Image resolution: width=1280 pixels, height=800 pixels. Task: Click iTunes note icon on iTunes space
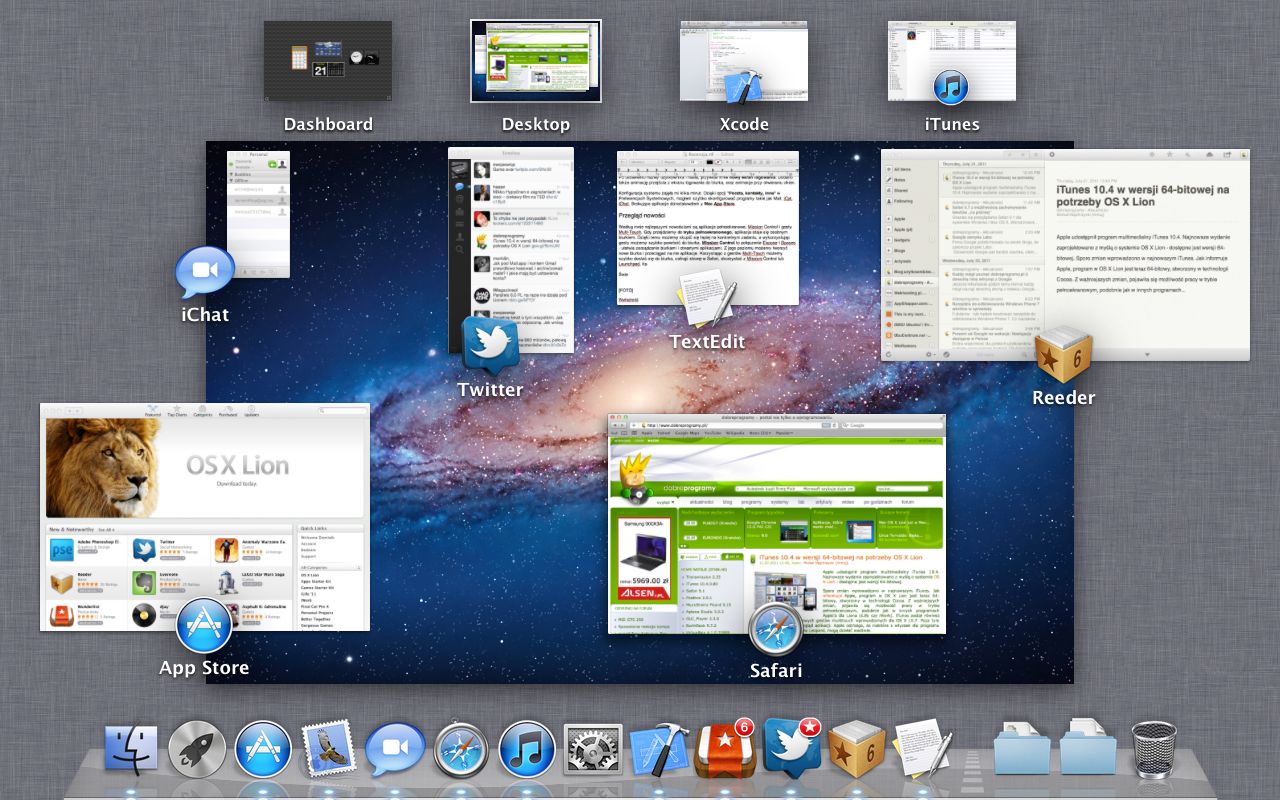pos(951,87)
